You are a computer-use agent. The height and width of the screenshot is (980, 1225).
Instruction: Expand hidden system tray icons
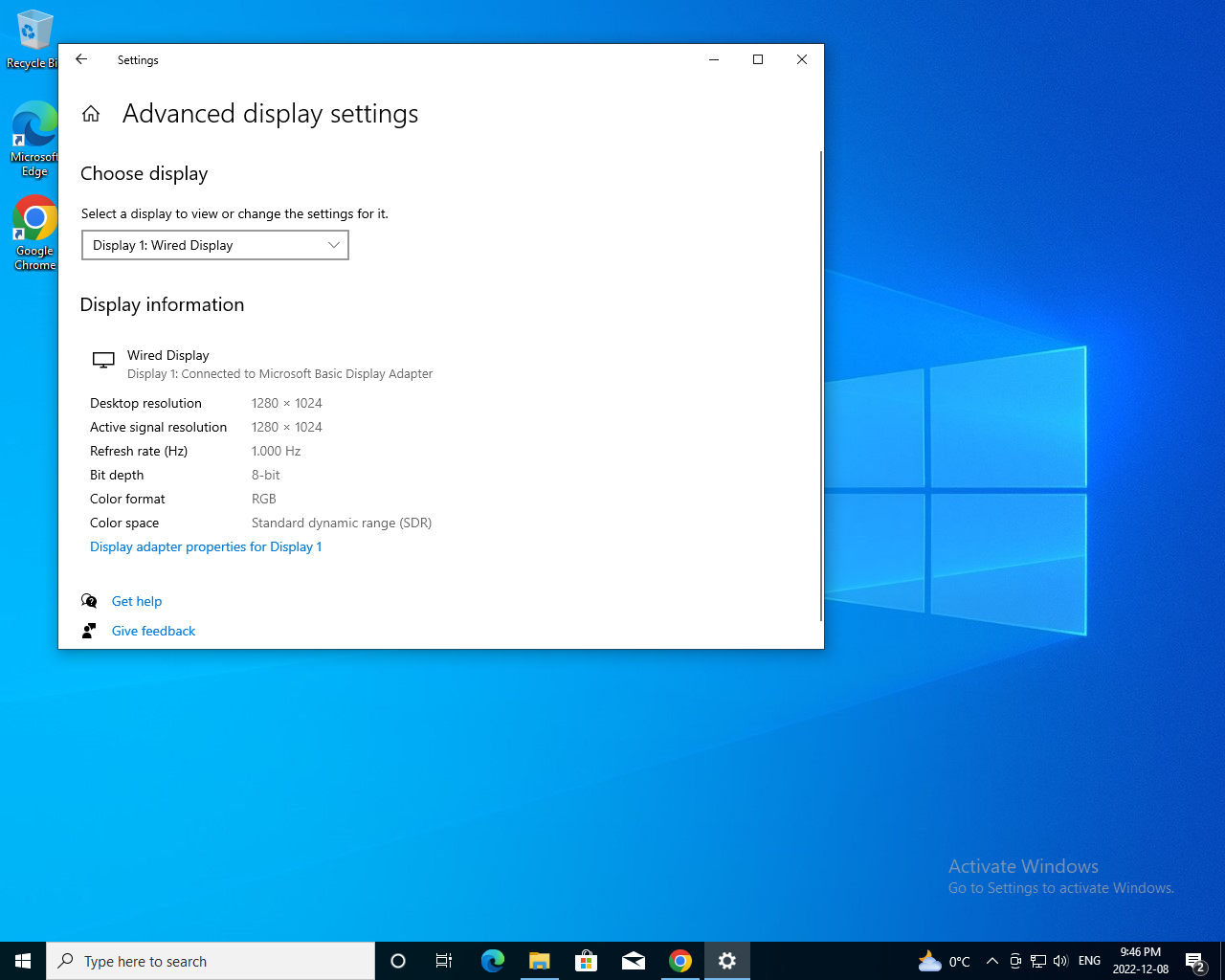click(992, 961)
